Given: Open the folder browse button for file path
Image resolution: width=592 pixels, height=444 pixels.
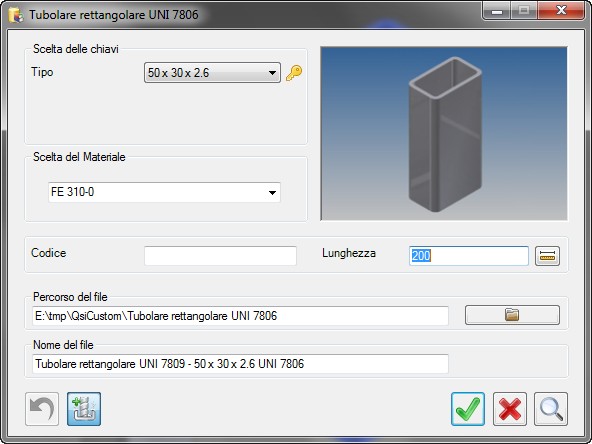Looking at the screenshot, I should pyautogui.click(x=512, y=315).
